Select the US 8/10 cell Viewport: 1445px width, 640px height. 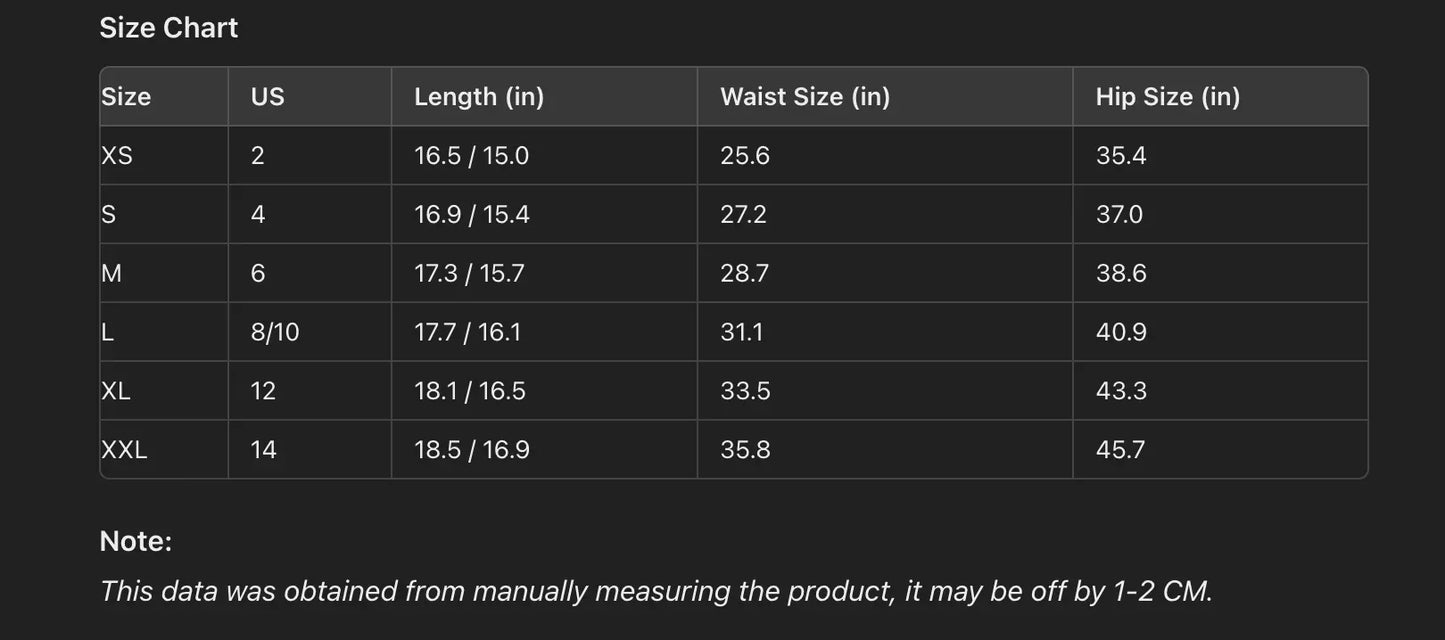[275, 332]
